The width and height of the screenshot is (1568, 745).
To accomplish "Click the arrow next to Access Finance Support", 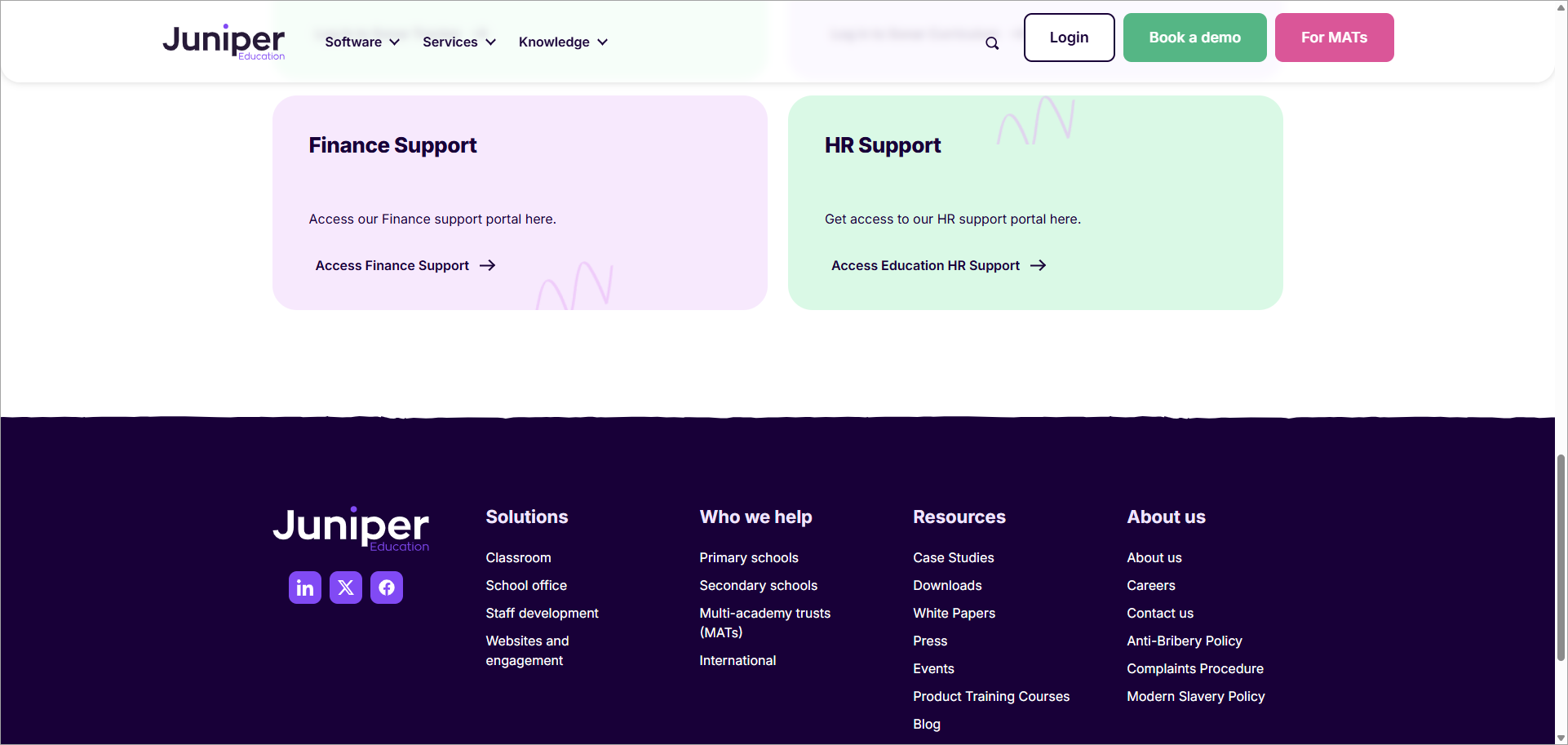I will tap(487, 265).
